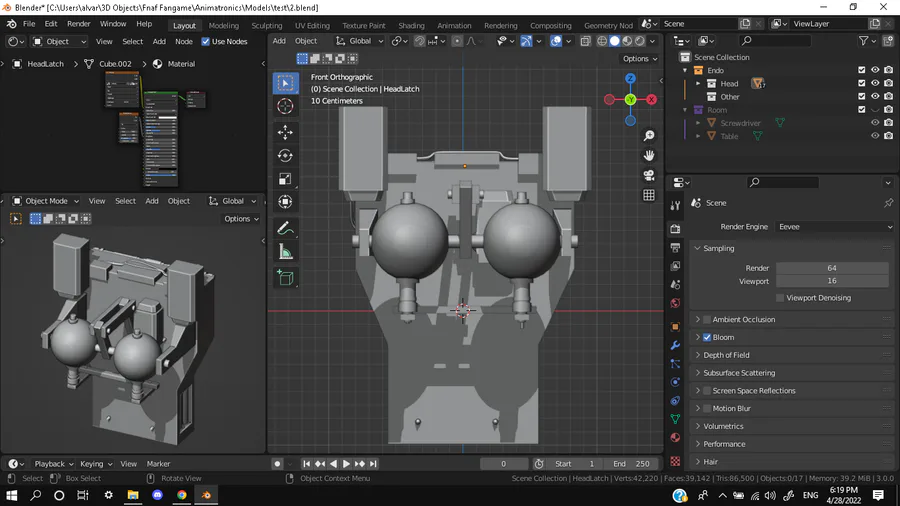The height and width of the screenshot is (506, 900).
Task: Enable the Viewport Denoising checkbox
Action: pos(780,298)
